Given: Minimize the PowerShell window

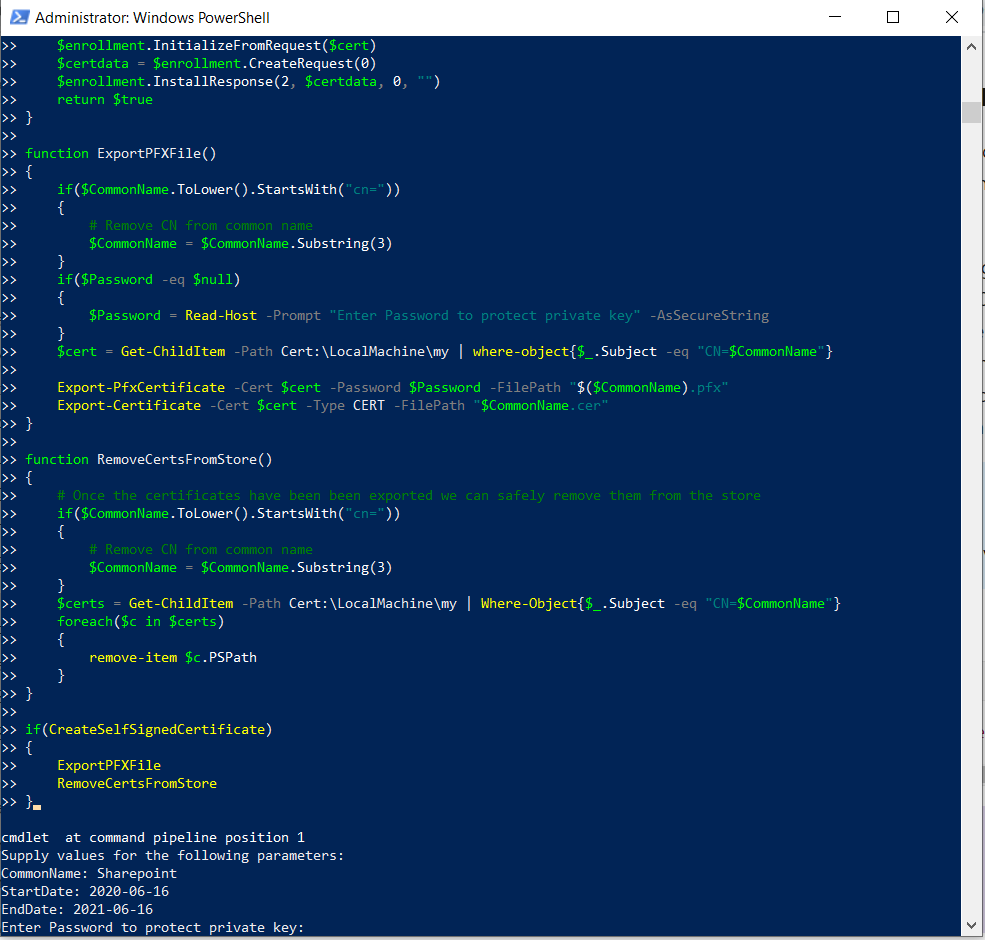Looking at the screenshot, I should tap(835, 17).
